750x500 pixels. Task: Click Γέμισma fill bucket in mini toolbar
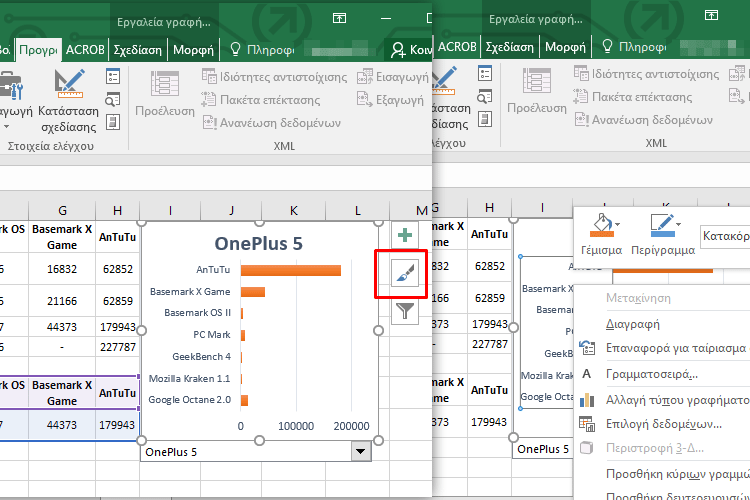pyautogui.click(x=601, y=234)
